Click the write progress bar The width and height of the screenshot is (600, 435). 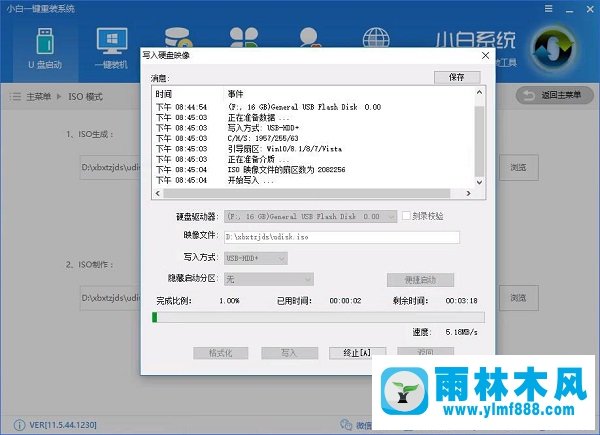pos(318,317)
